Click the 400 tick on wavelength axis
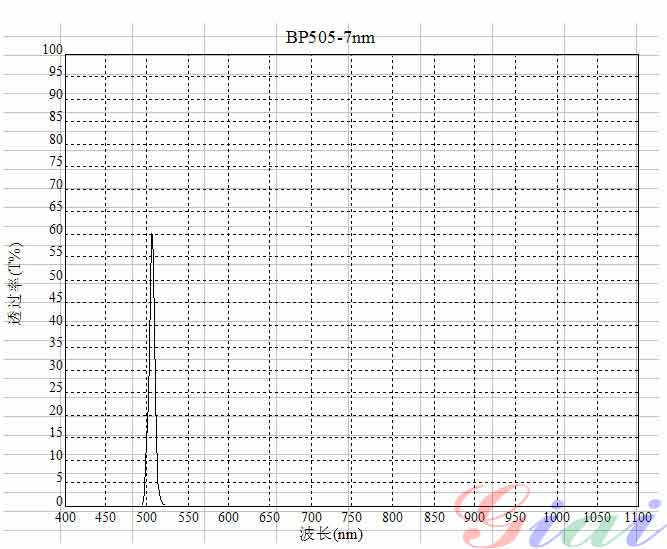The width and height of the screenshot is (667, 549). point(65,518)
